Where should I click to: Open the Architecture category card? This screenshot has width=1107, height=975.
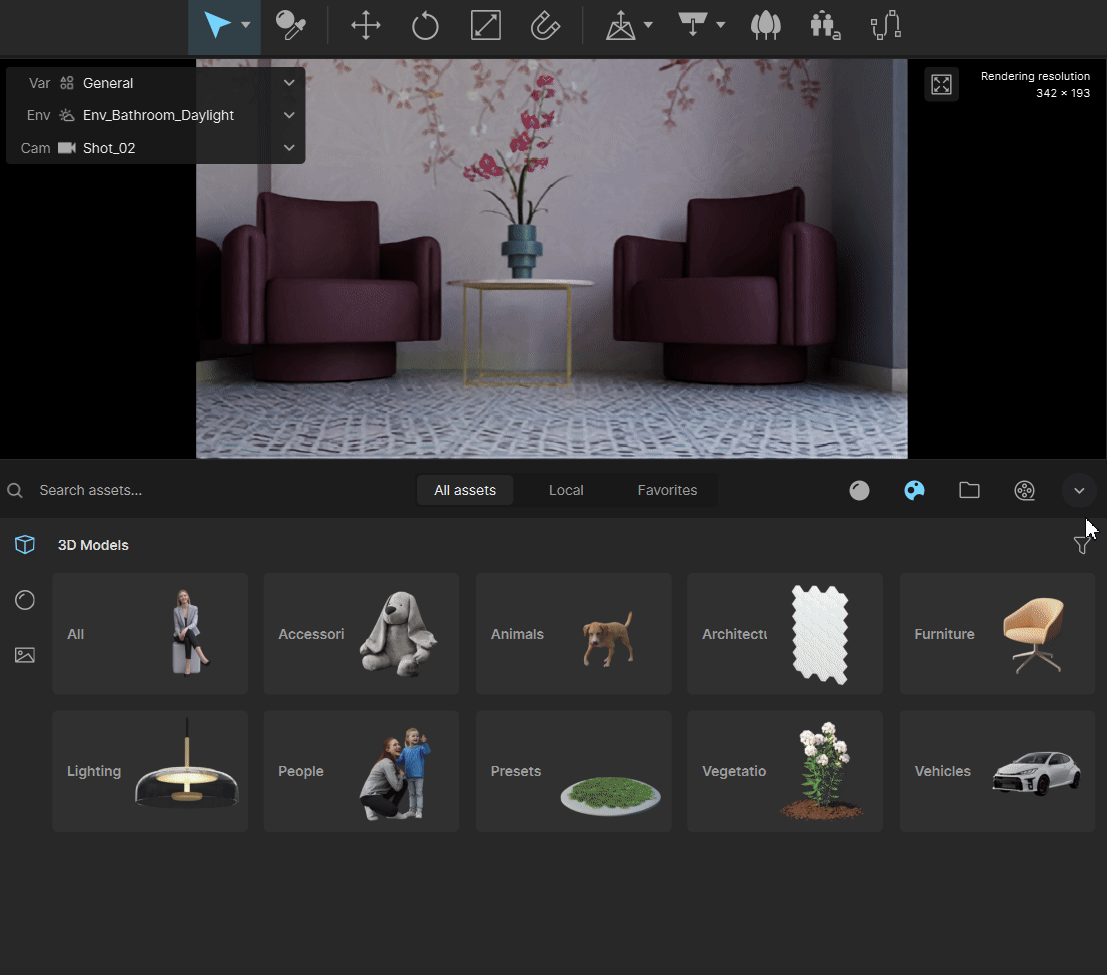pos(785,633)
